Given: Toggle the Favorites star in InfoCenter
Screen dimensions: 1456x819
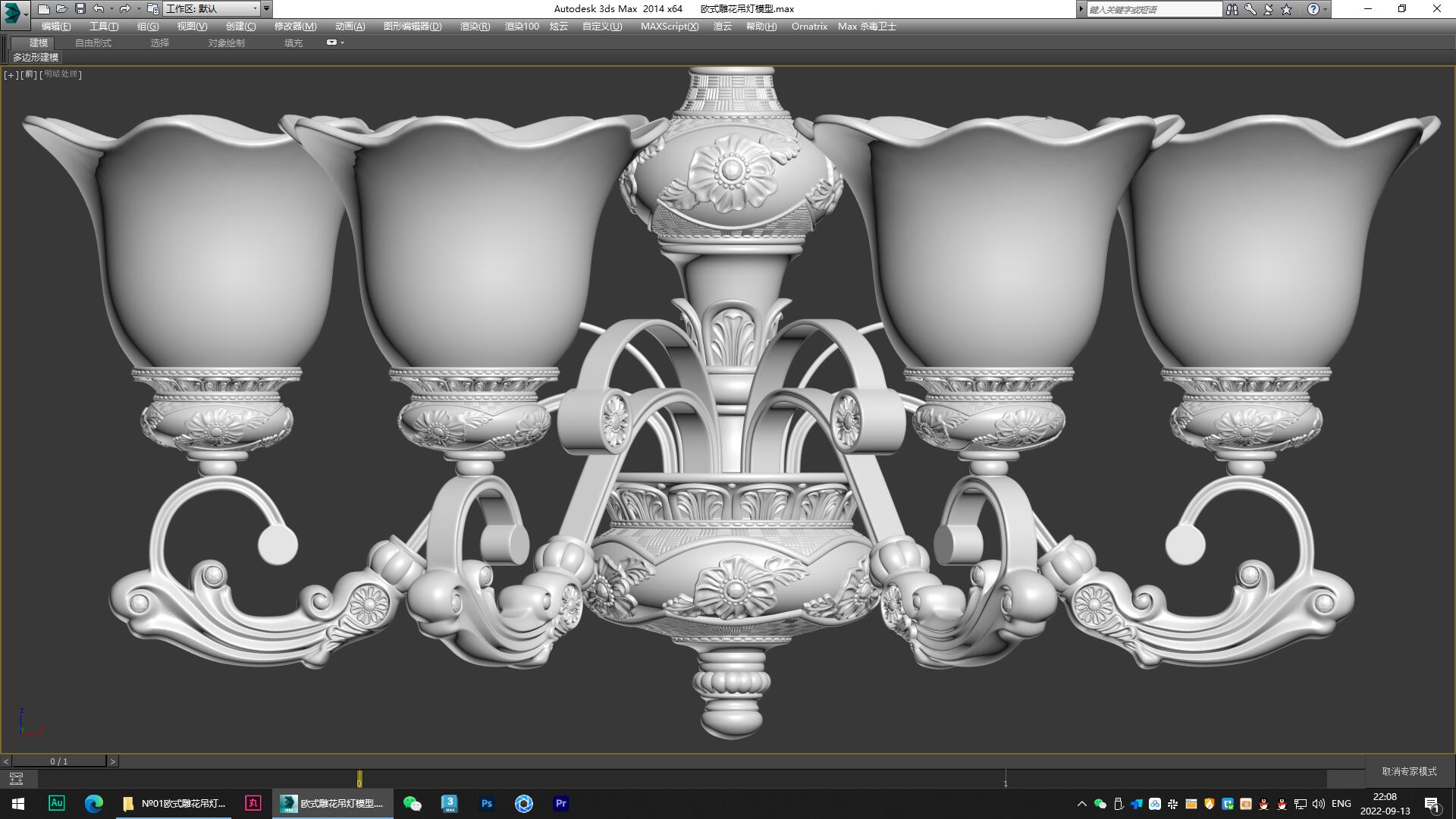Looking at the screenshot, I should pyautogui.click(x=1286, y=9).
